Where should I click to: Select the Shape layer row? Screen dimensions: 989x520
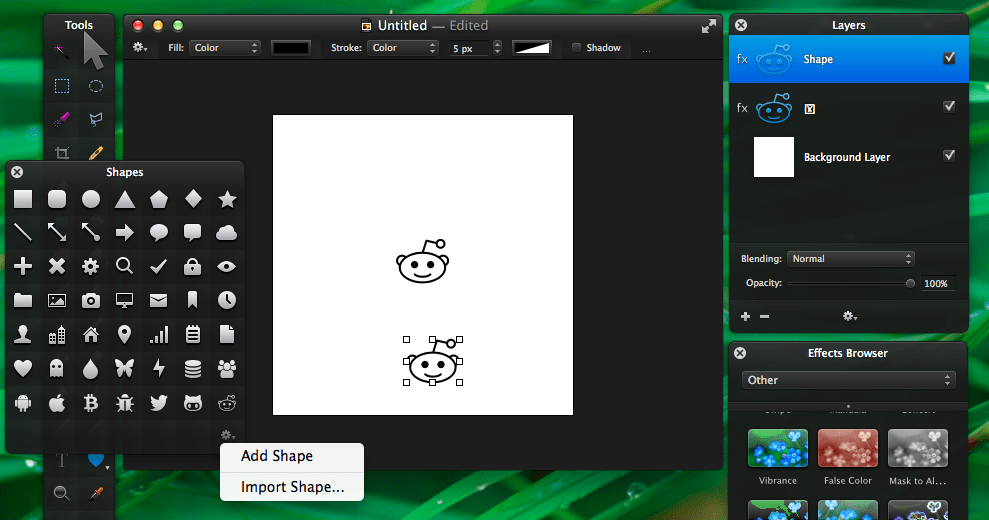pos(848,59)
